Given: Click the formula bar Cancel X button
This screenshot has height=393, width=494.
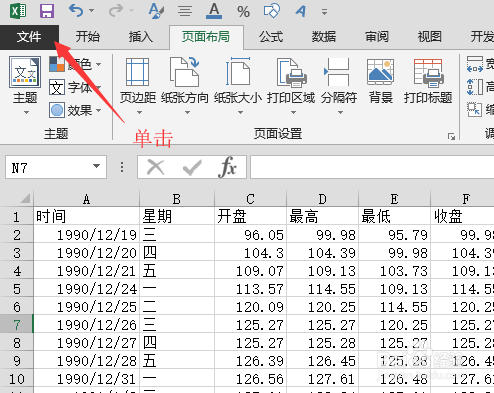Looking at the screenshot, I should (156, 167).
